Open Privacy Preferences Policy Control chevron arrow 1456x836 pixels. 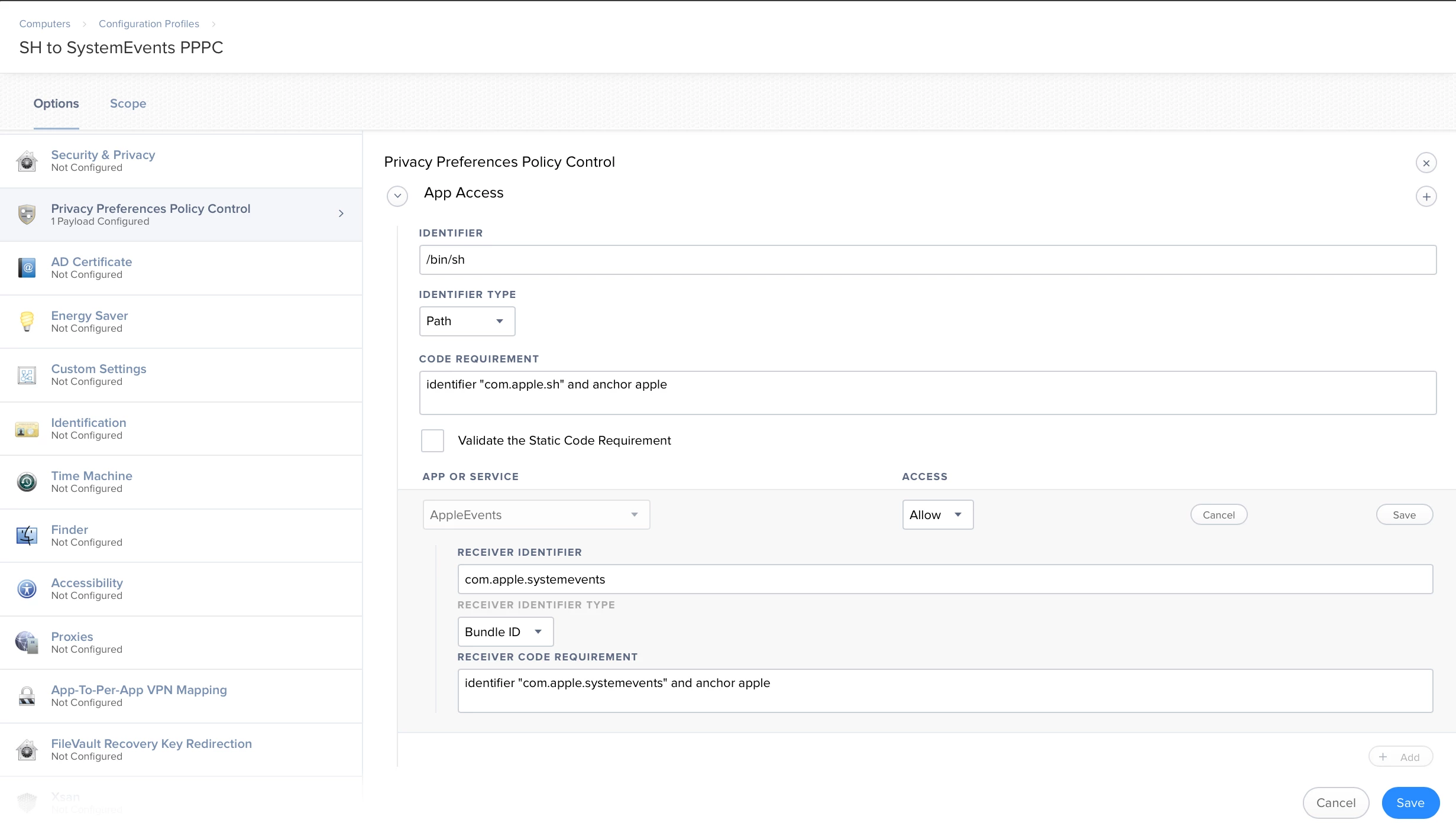(x=341, y=213)
